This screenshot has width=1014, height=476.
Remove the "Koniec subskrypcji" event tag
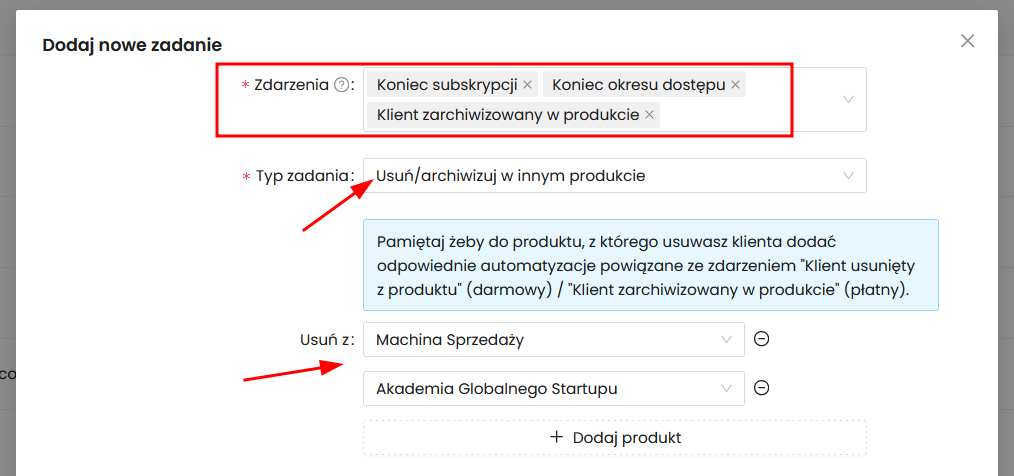coord(528,85)
